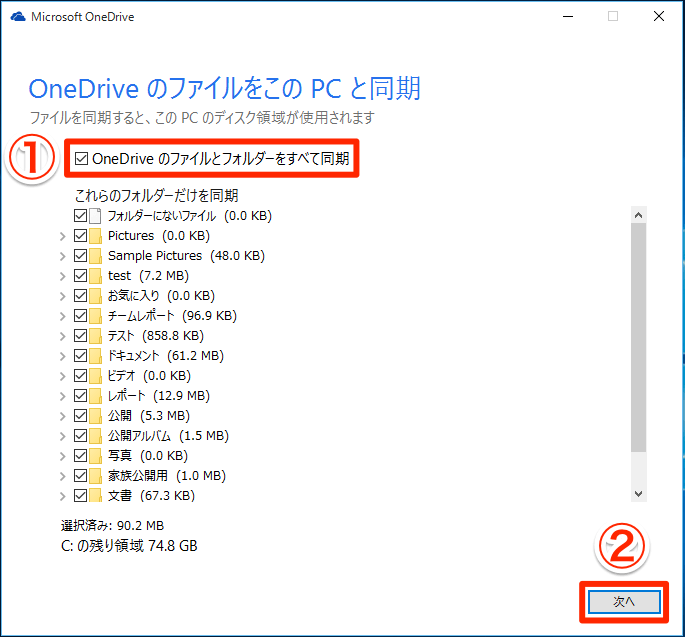This screenshot has width=685, height=637.
Task: Expand the test folder tree
Action: [x=62, y=277]
